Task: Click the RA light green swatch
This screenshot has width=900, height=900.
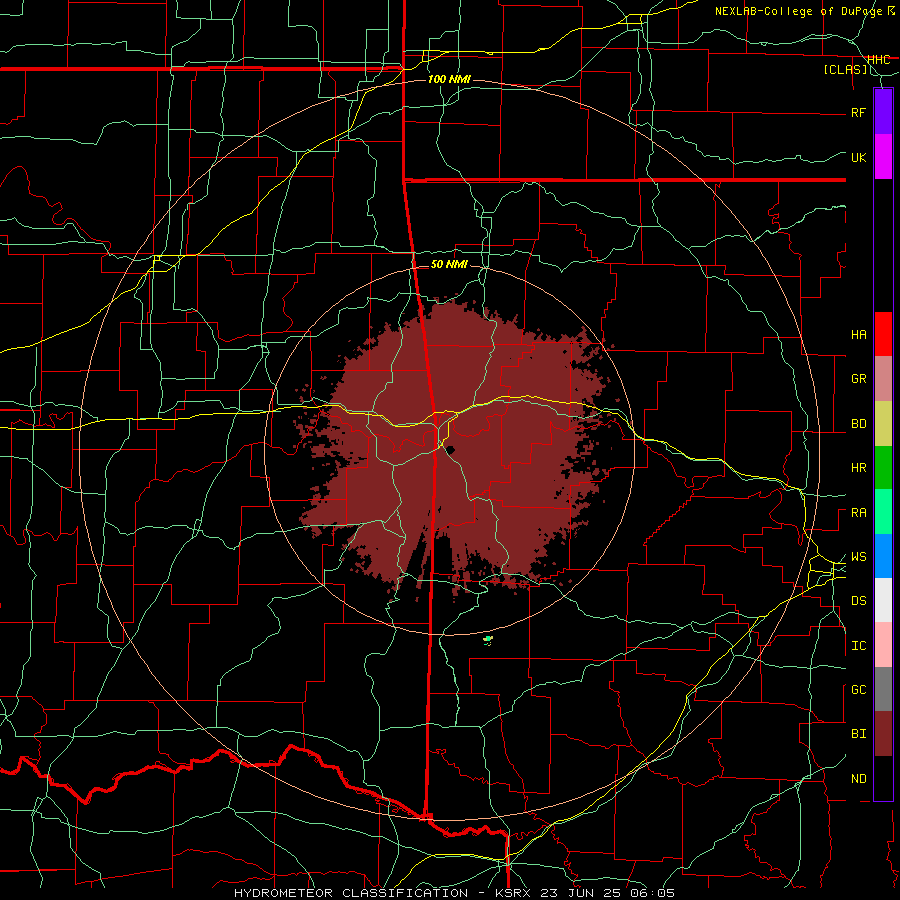Action: tap(883, 512)
